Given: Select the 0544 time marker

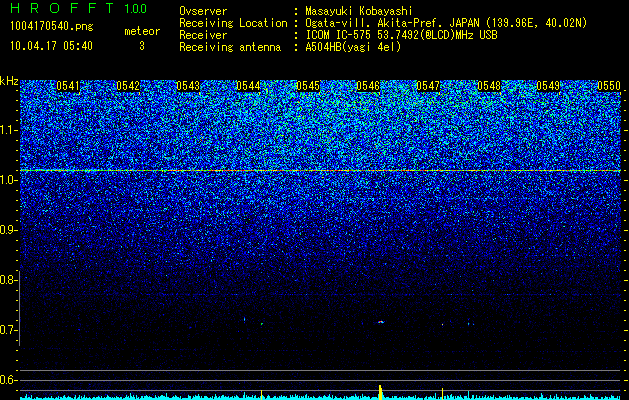Looking at the screenshot, I should coord(248,86).
